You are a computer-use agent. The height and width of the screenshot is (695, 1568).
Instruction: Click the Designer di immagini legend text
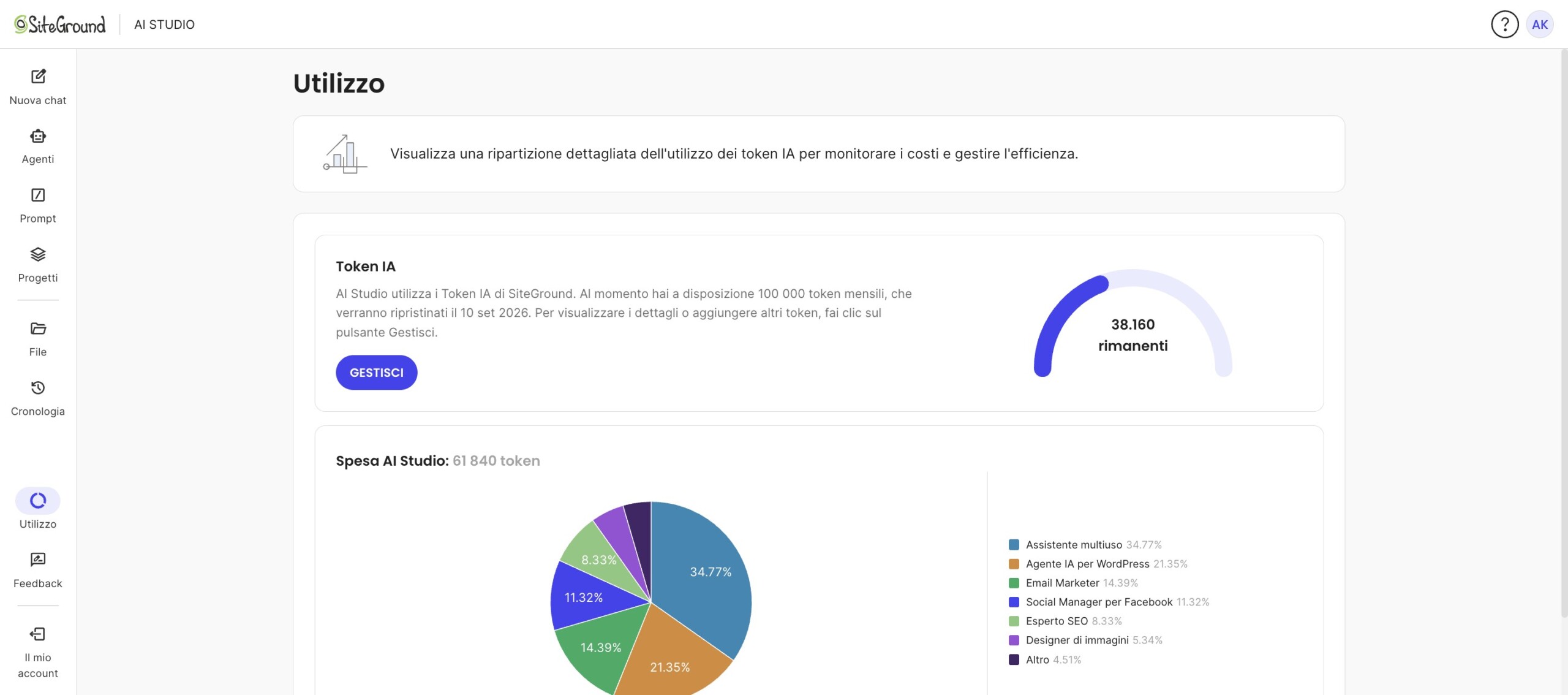1077,640
